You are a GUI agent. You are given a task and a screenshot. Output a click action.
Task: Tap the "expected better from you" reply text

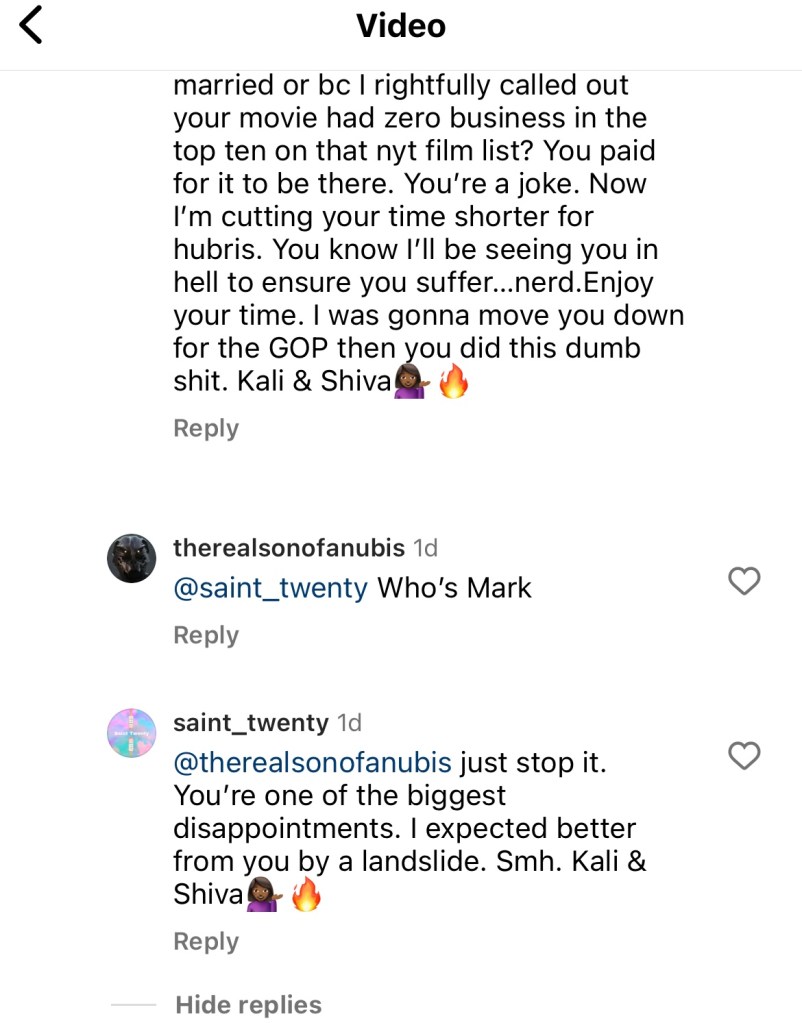click(x=405, y=829)
